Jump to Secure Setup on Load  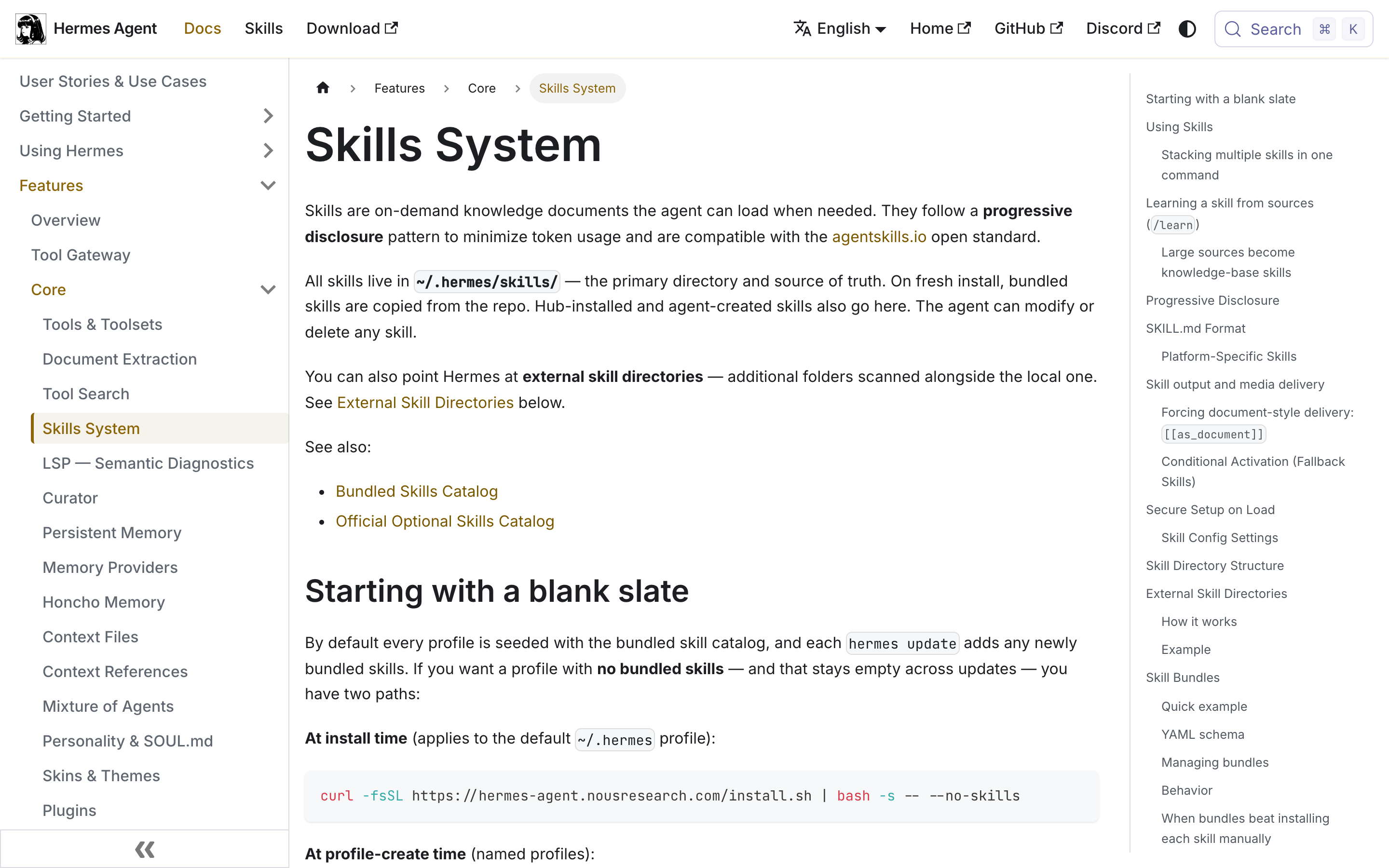(1210, 510)
